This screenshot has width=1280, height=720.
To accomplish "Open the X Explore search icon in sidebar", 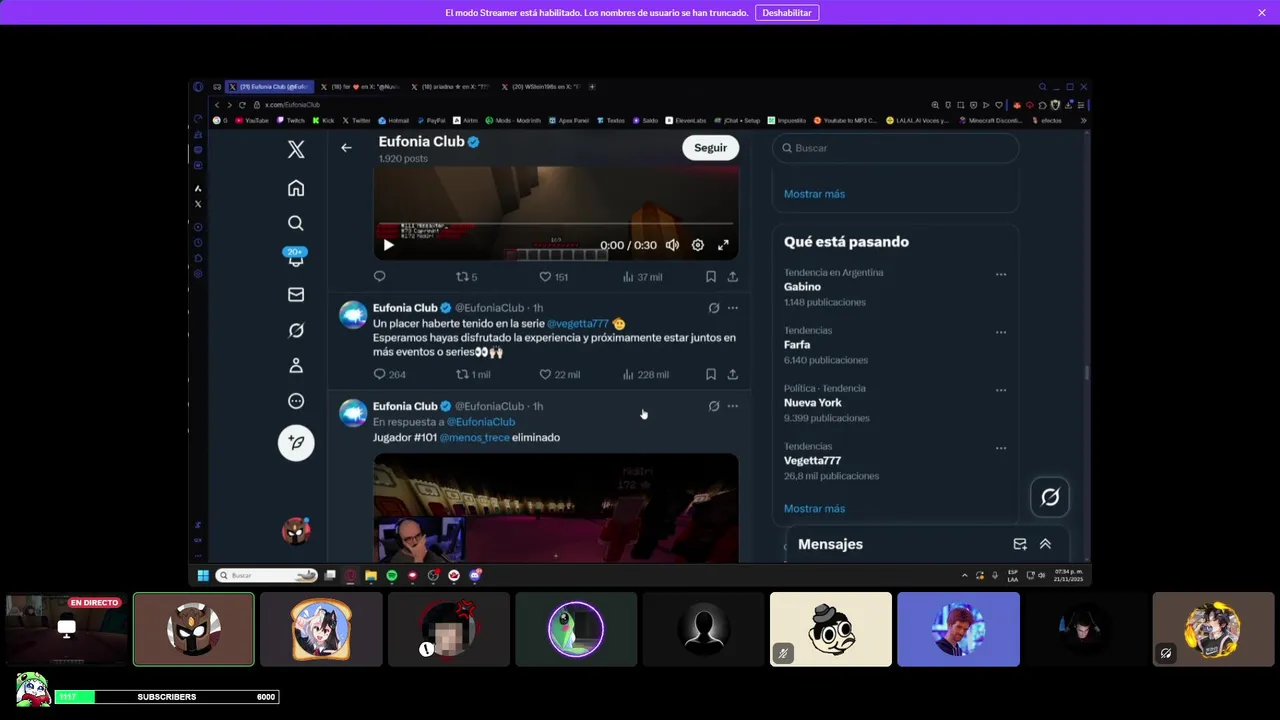I will 296,223.
